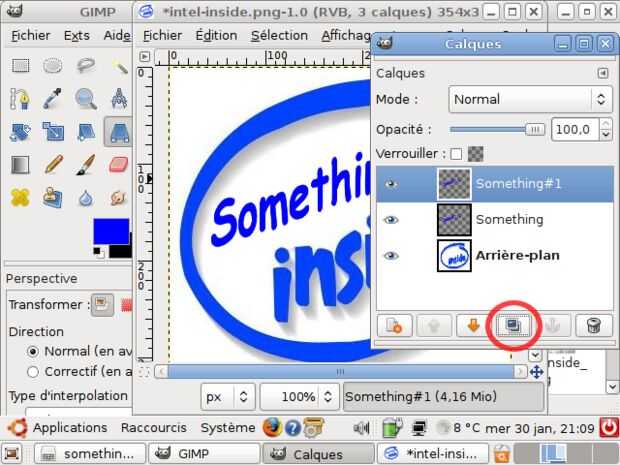The height and width of the screenshot is (465, 620).
Task: Open the Aide menu
Action: click(x=116, y=36)
